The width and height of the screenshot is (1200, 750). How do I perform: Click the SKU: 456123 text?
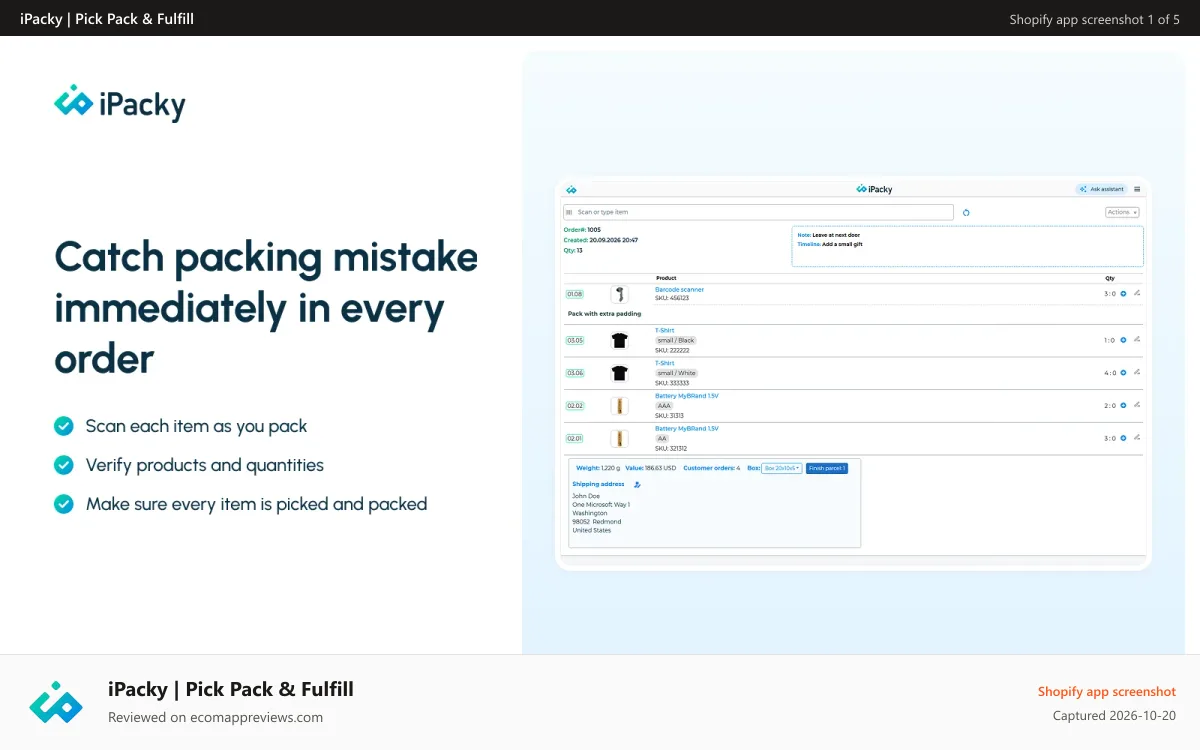point(672,298)
